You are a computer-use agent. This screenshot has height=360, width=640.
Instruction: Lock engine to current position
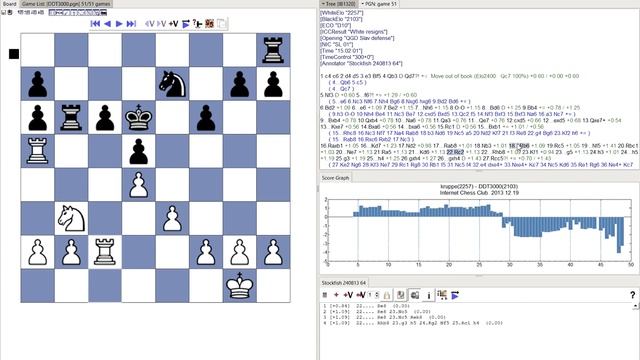pyautogui.click(x=387, y=295)
